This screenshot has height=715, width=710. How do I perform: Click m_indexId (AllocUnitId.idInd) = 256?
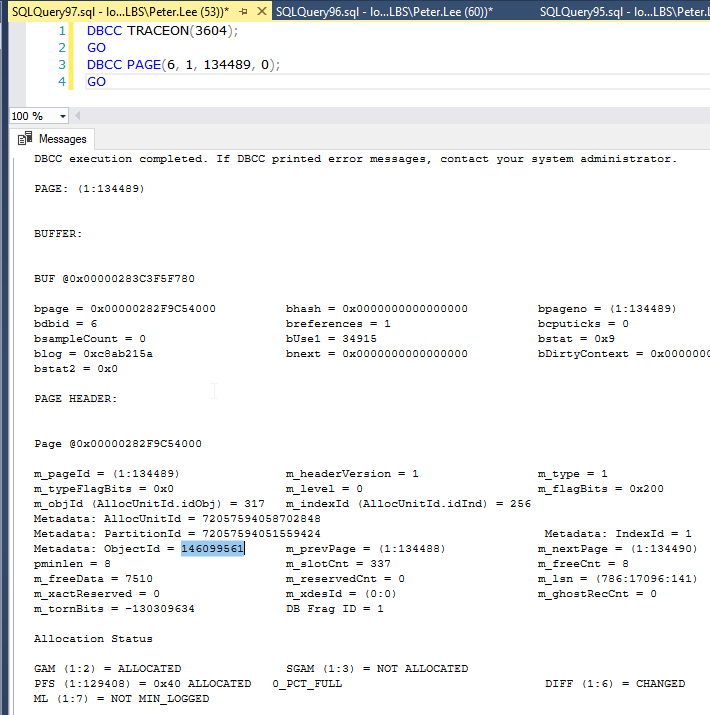[x=408, y=503]
